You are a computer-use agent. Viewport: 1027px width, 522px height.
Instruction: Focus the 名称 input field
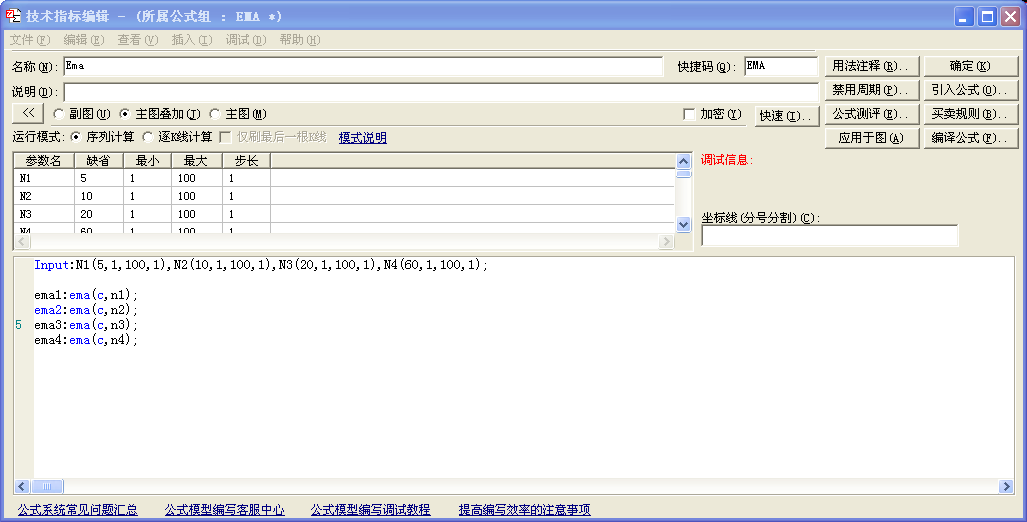coord(364,66)
